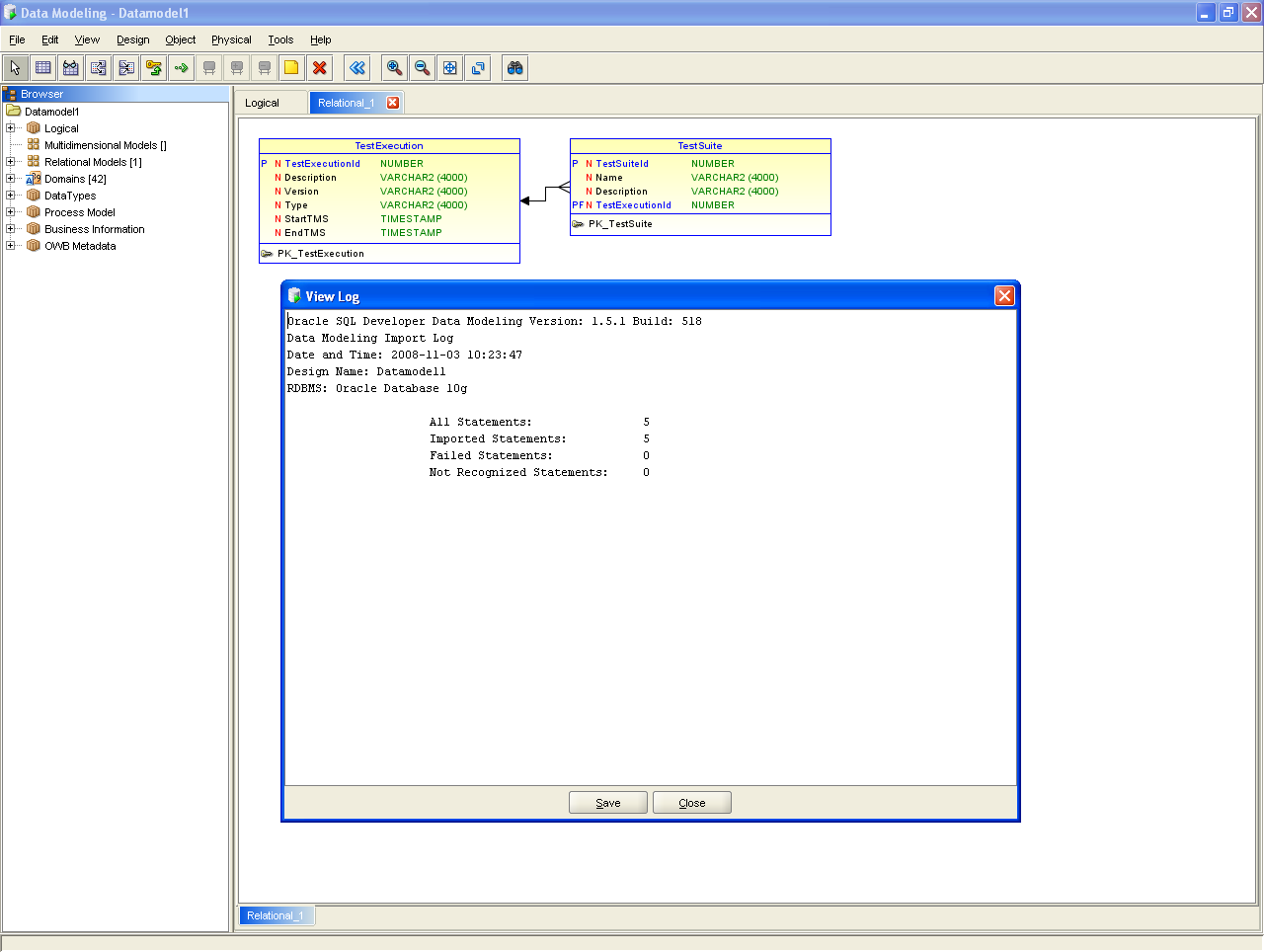Click the TestExecution table title
This screenshot has width=1264, height=952.
click(x=389, y=146)
